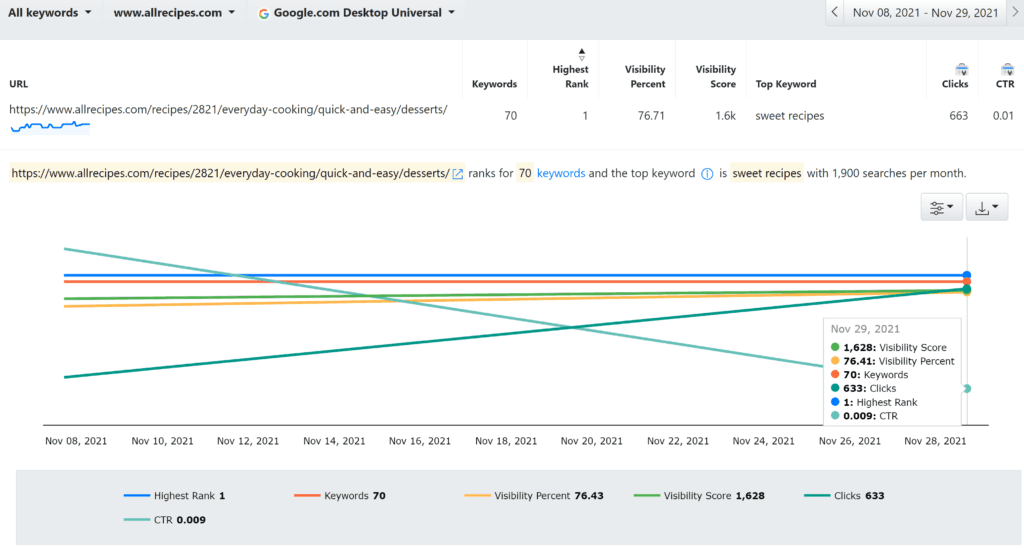Sort by Visibility Score column header

click(x=716, y=76)
